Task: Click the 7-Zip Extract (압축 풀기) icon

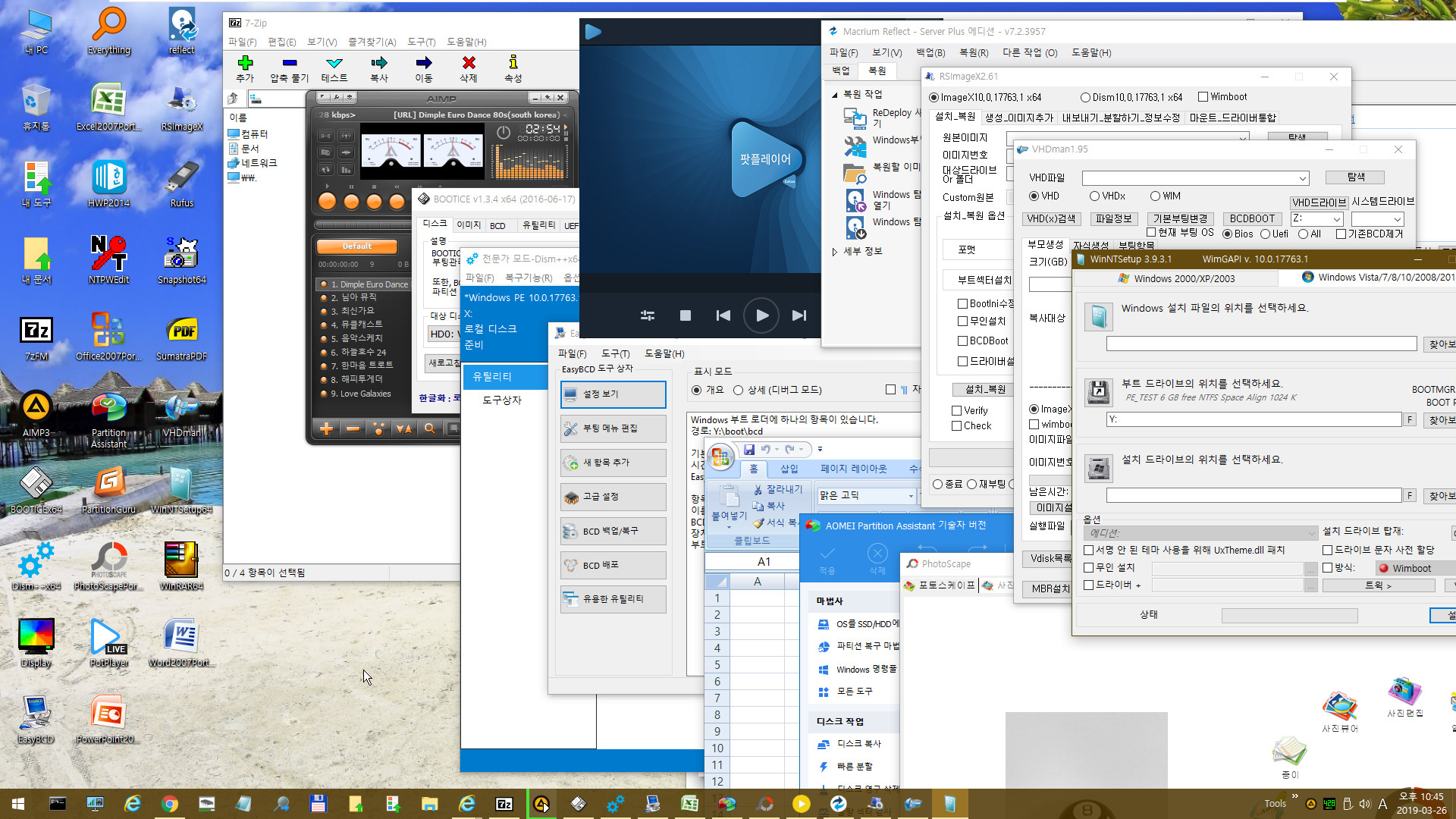Action: click(289, 63)
